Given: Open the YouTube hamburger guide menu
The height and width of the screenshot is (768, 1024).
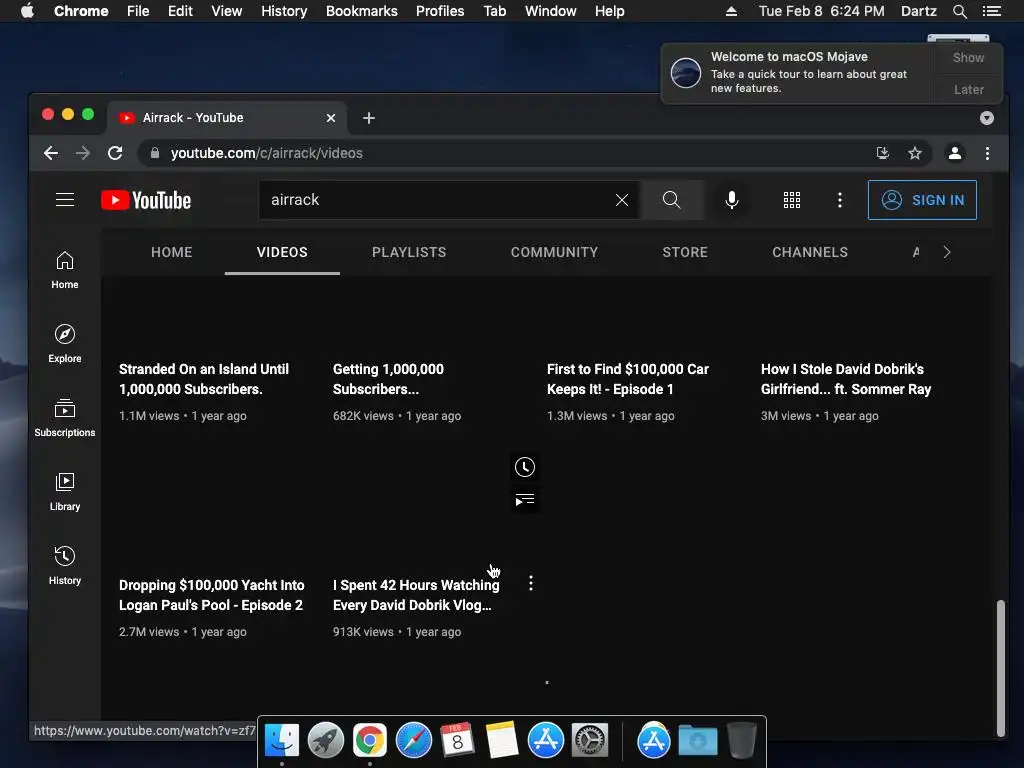Looking at the screenshot, I should 65,200.
